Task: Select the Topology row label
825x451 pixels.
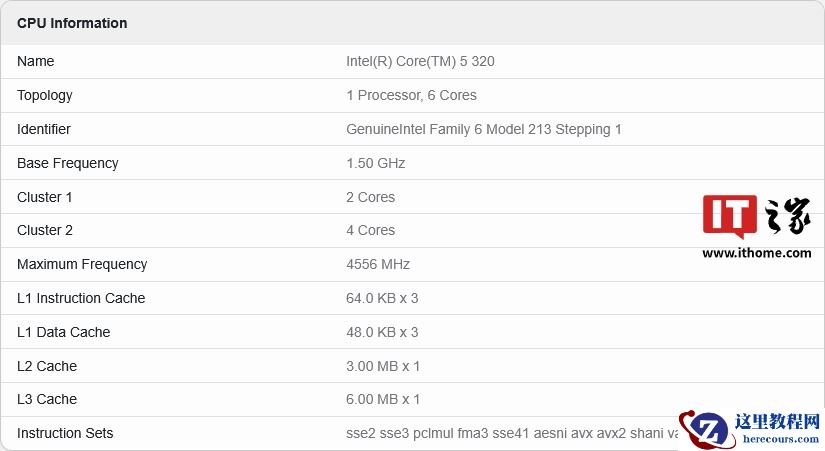Action: tap(45, 95)
